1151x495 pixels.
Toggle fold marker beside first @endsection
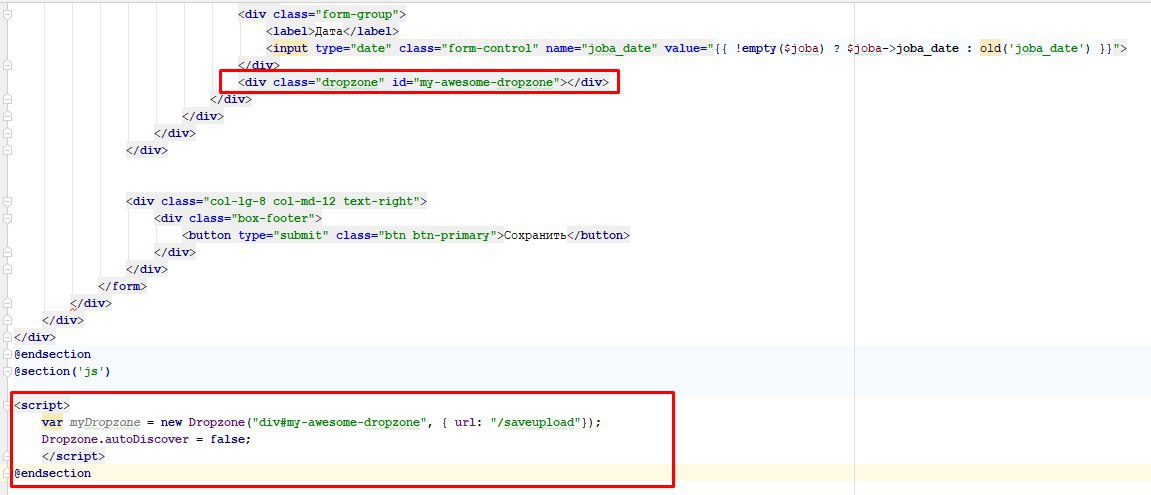click(x=7, y=354)
